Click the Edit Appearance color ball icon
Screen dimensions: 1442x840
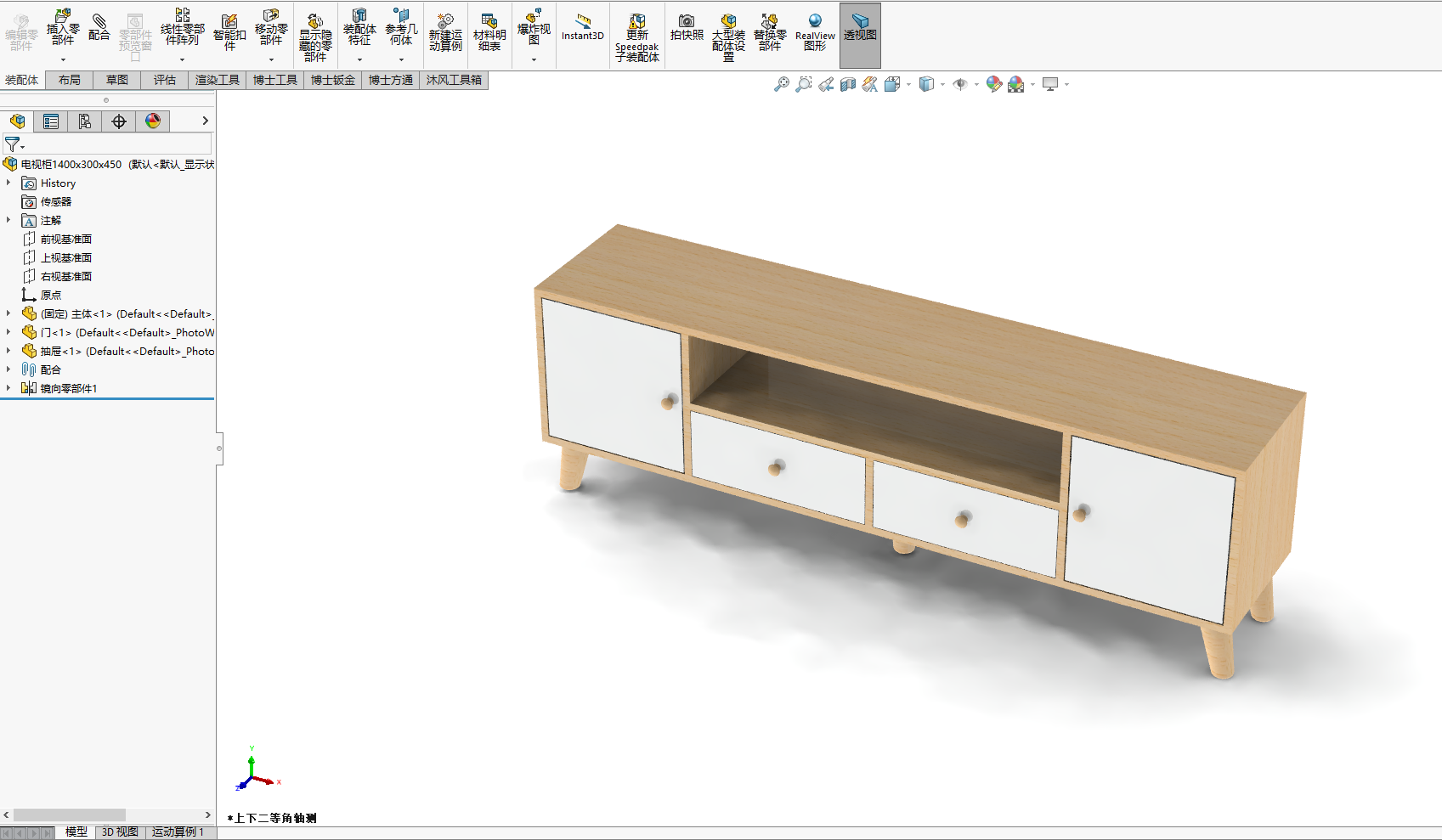pyautogui.click(x=994, y=84)
